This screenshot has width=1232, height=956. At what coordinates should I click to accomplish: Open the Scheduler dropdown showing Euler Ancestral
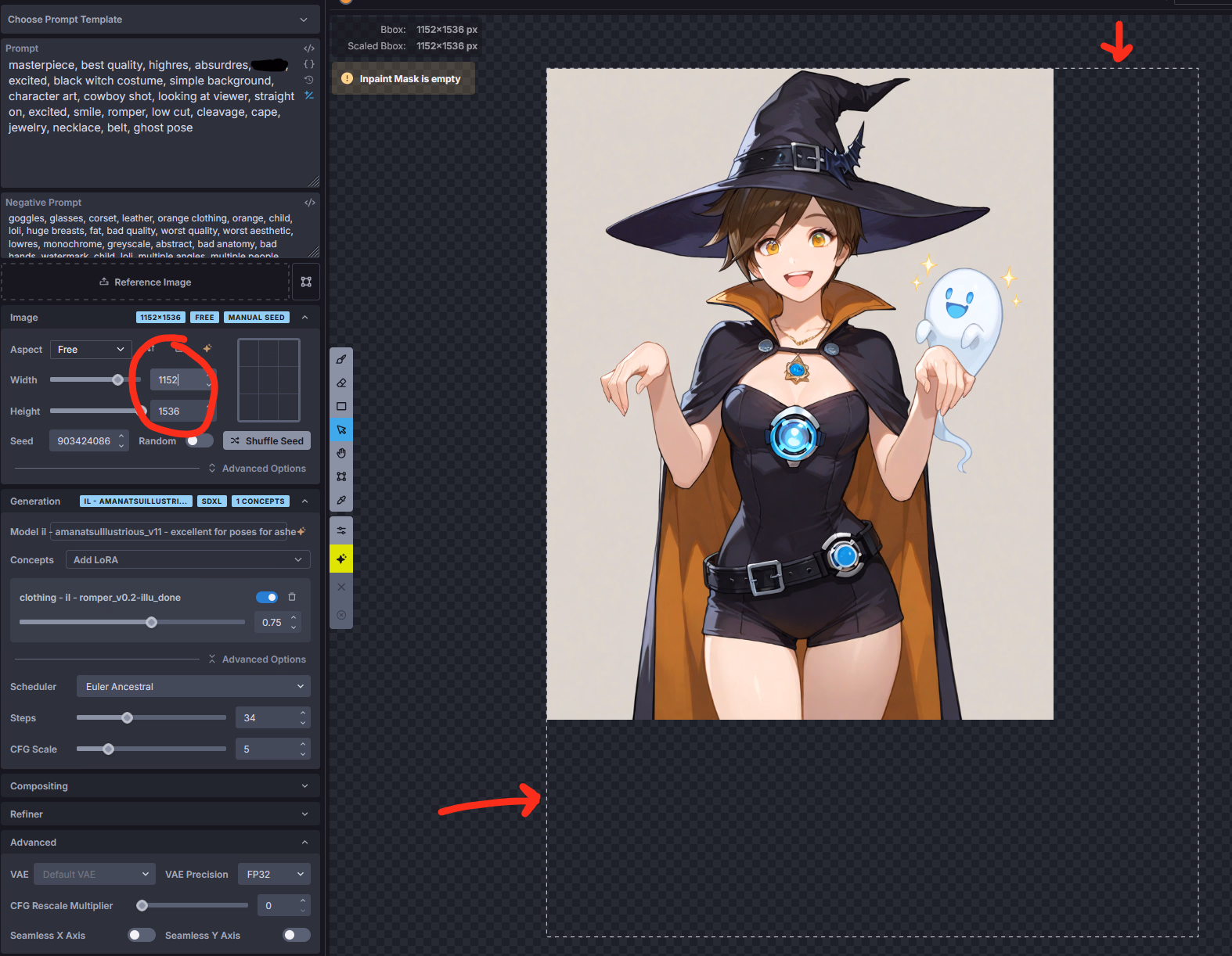[193, 687]
